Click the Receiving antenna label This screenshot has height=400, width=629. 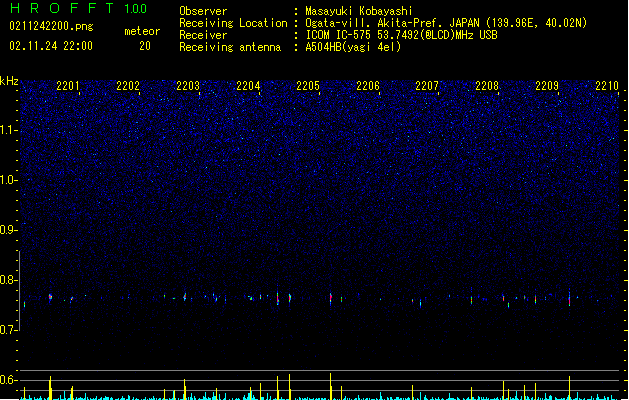(x=230, y=47)
